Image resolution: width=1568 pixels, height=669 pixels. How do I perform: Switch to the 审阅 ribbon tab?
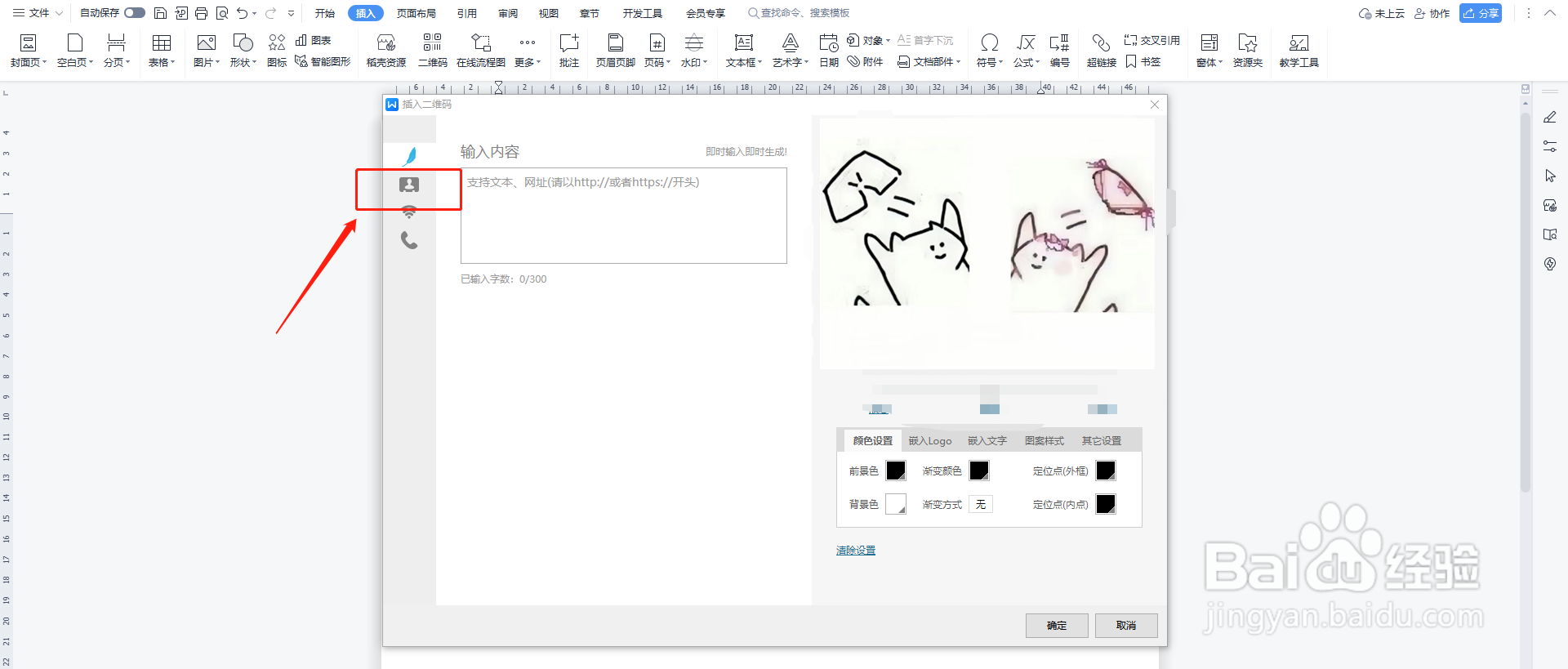(508, 13)
